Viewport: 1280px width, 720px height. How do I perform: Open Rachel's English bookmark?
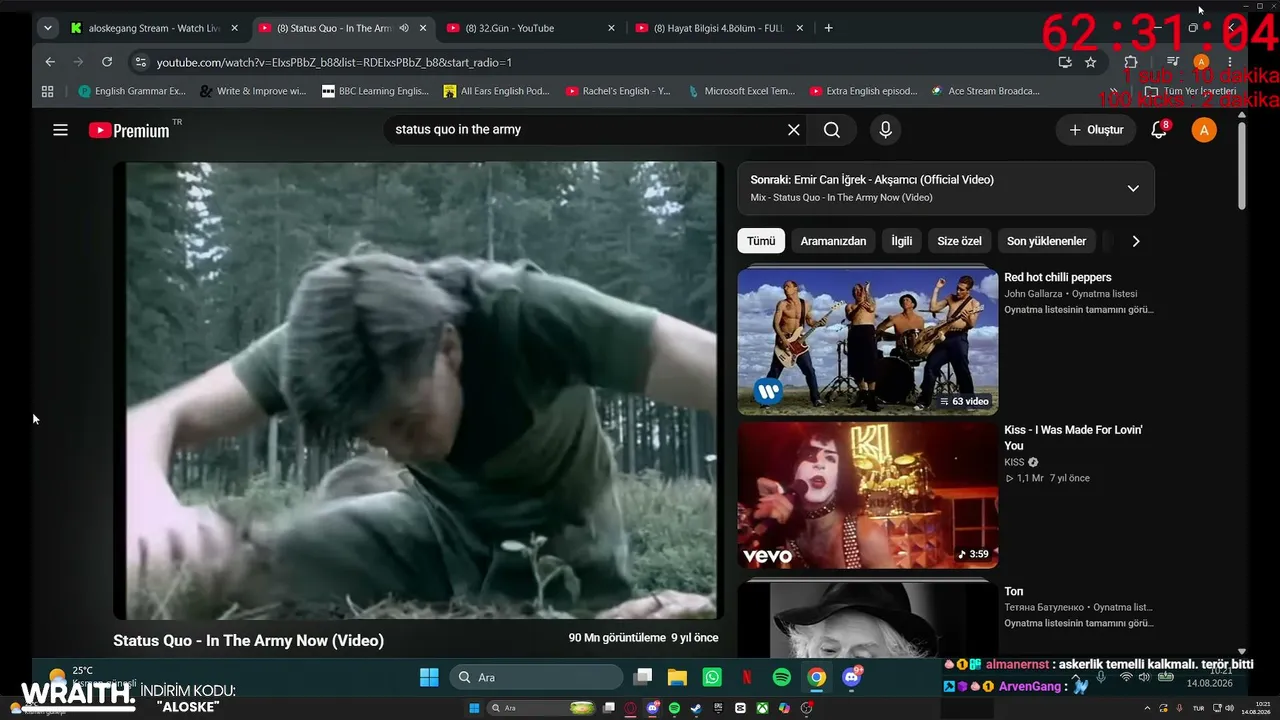[x=618, y=91]
